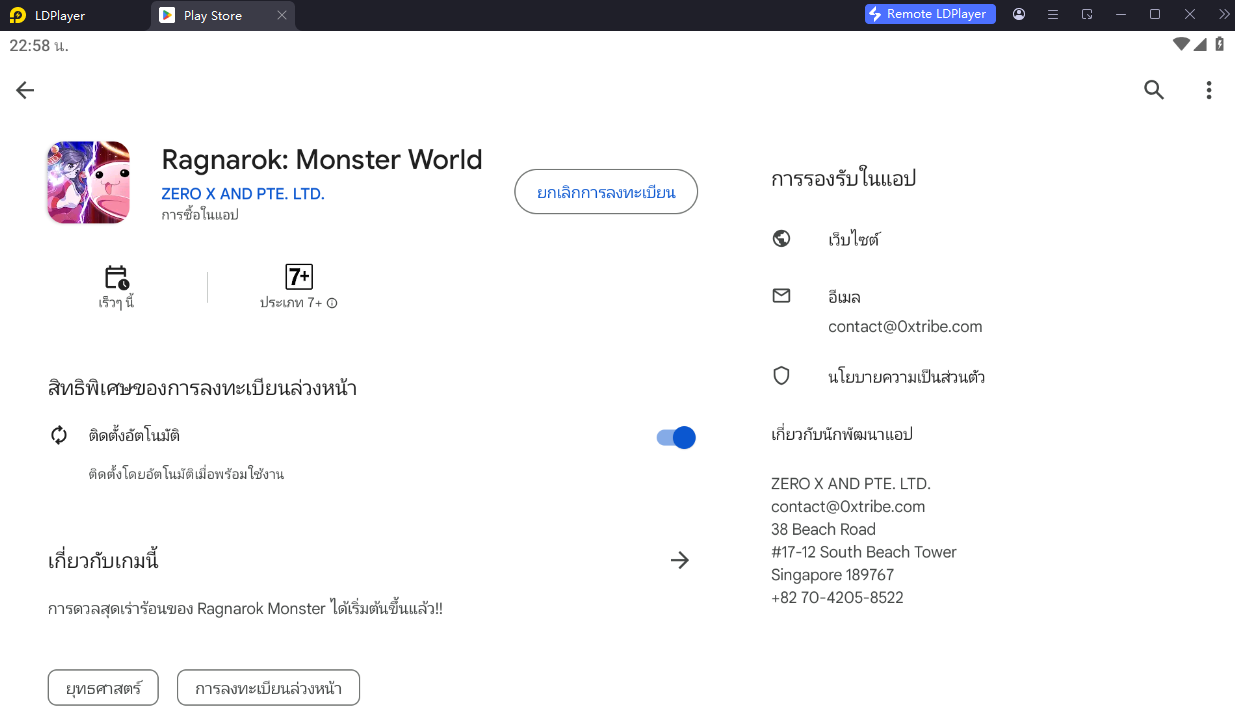Click the การซื้อในแอป label
Image resolution: width=1235 pixels, height=726 pixels.
200,215
